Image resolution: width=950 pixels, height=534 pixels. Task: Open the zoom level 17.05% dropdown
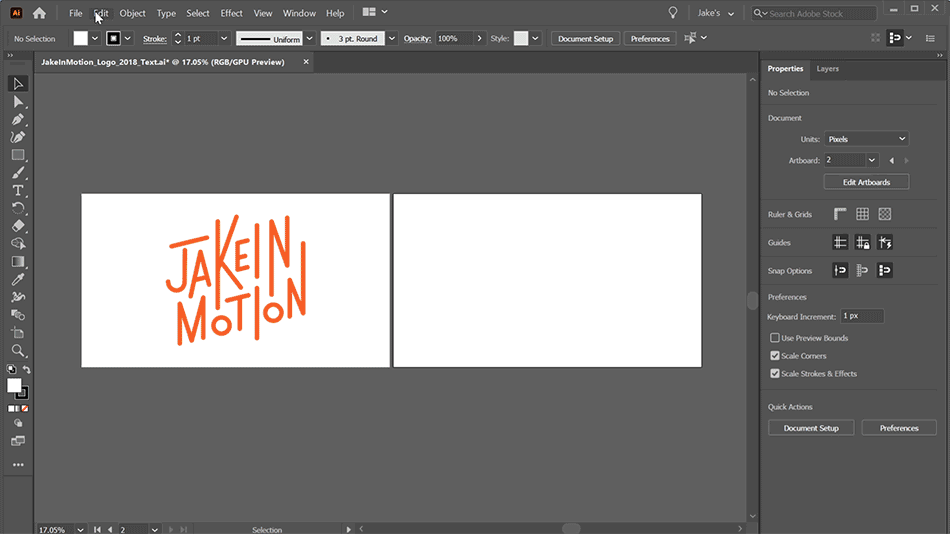click(80, 529)
